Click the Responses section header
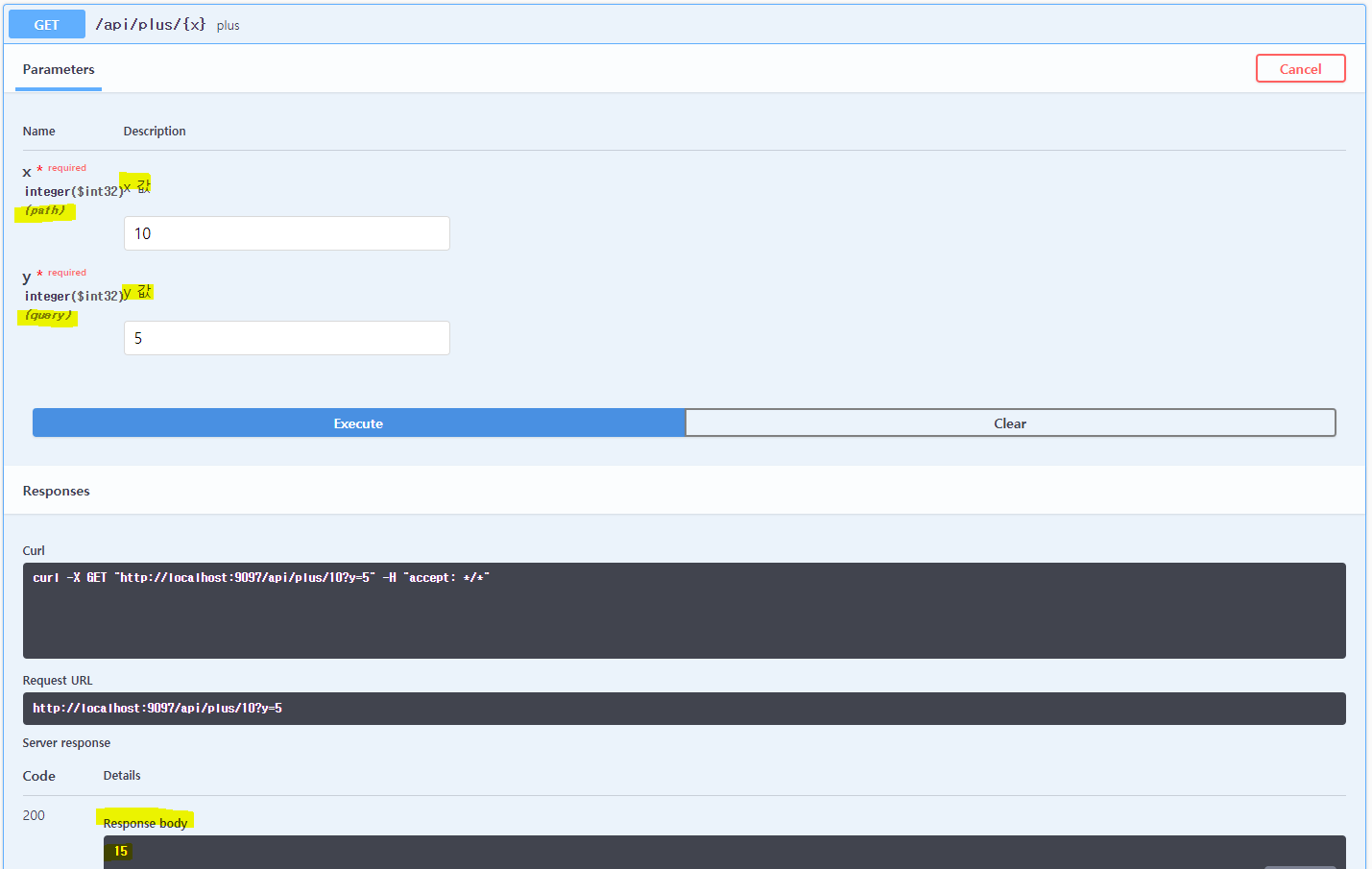 (x=56, y=490)
